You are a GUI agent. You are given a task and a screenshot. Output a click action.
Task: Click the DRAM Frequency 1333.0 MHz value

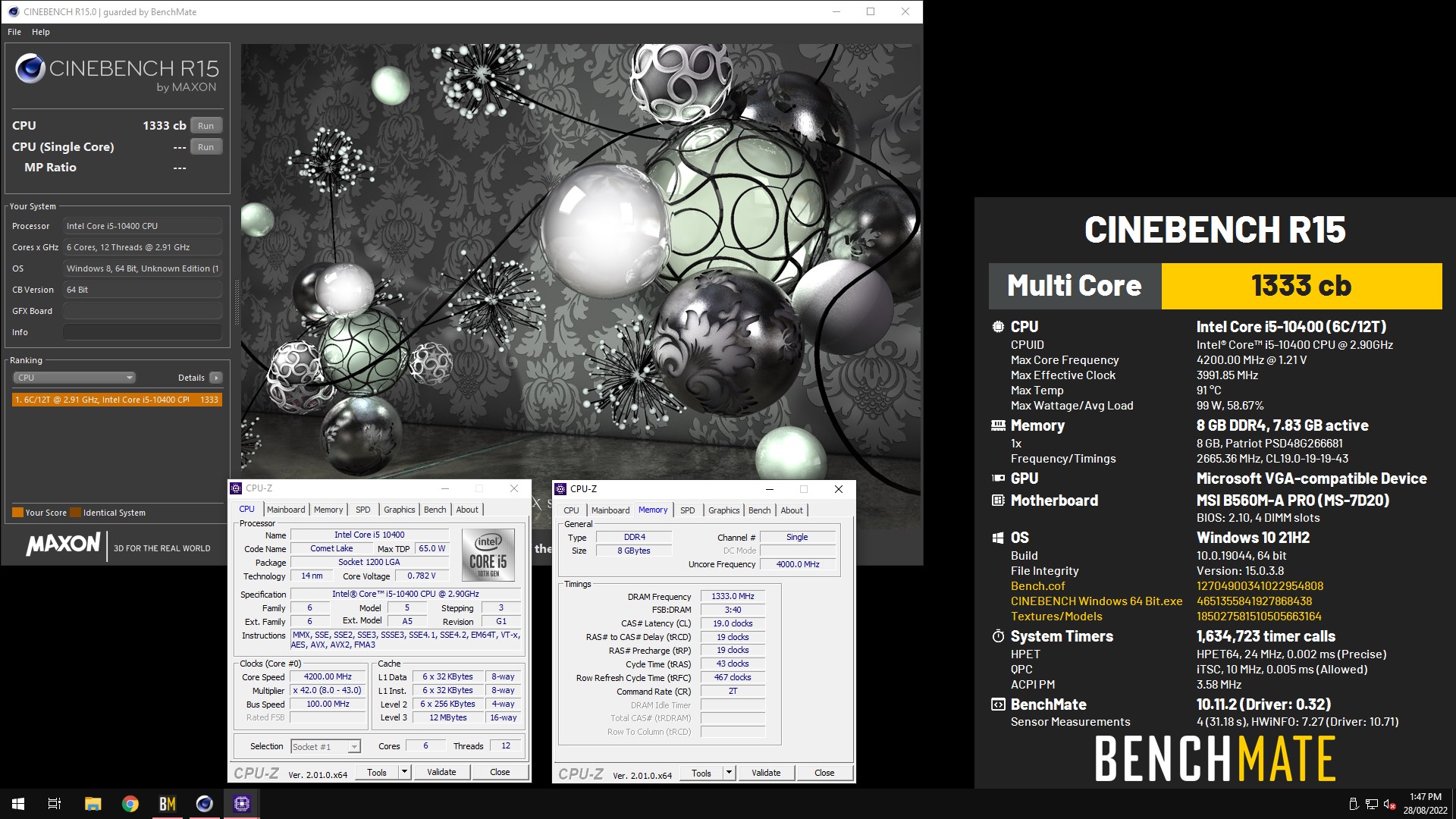pyautogui.click(x=733, y=597)
